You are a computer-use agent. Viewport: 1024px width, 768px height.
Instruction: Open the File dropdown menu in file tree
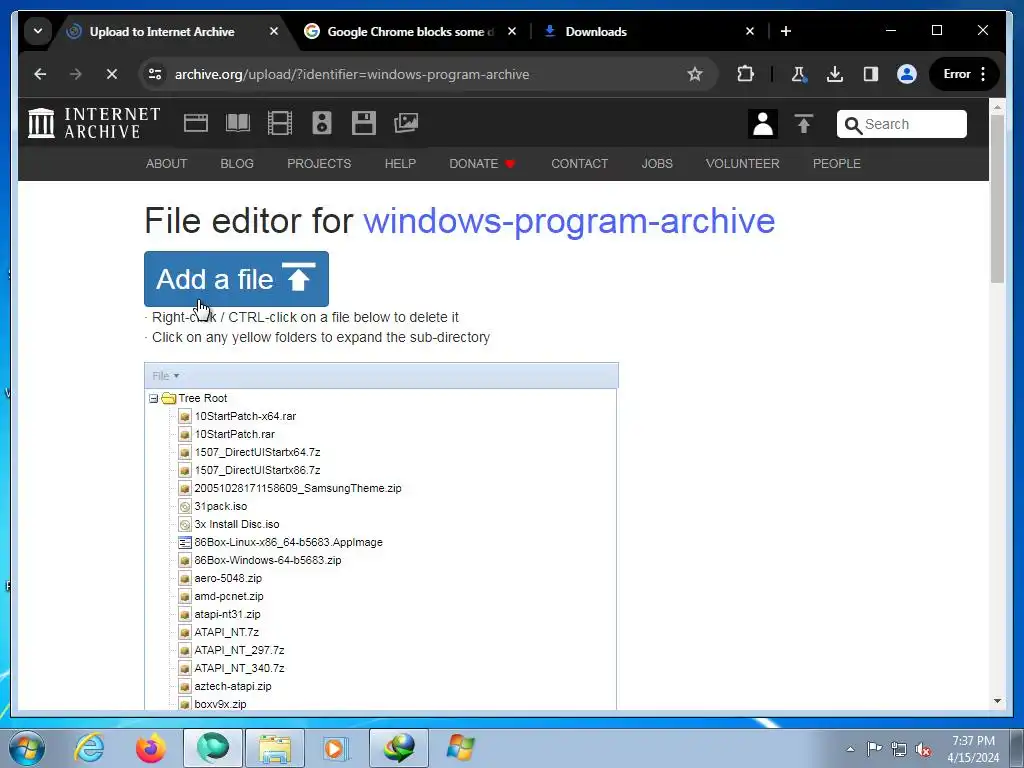[166, 376]
